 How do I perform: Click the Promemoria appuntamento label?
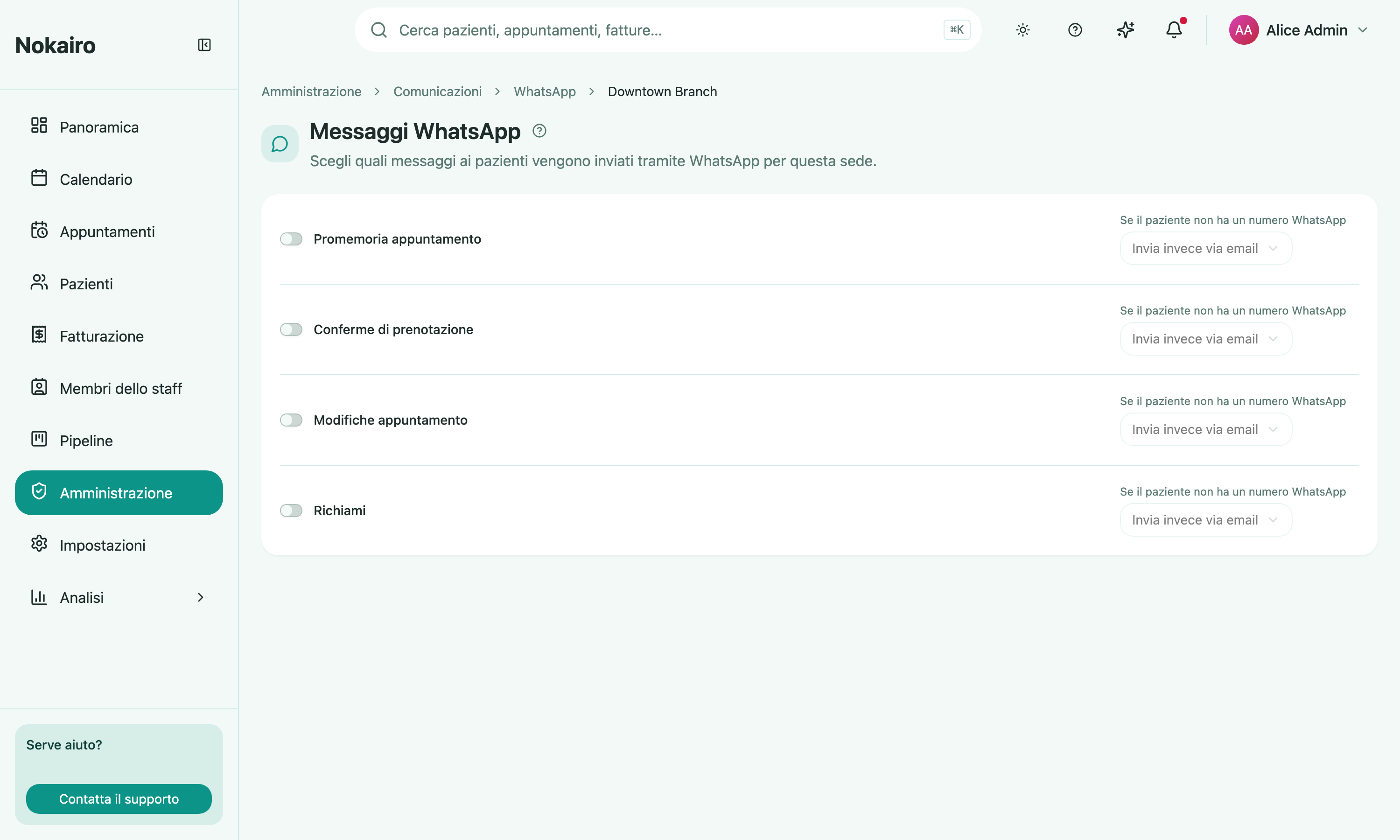(x=397, y=239)
